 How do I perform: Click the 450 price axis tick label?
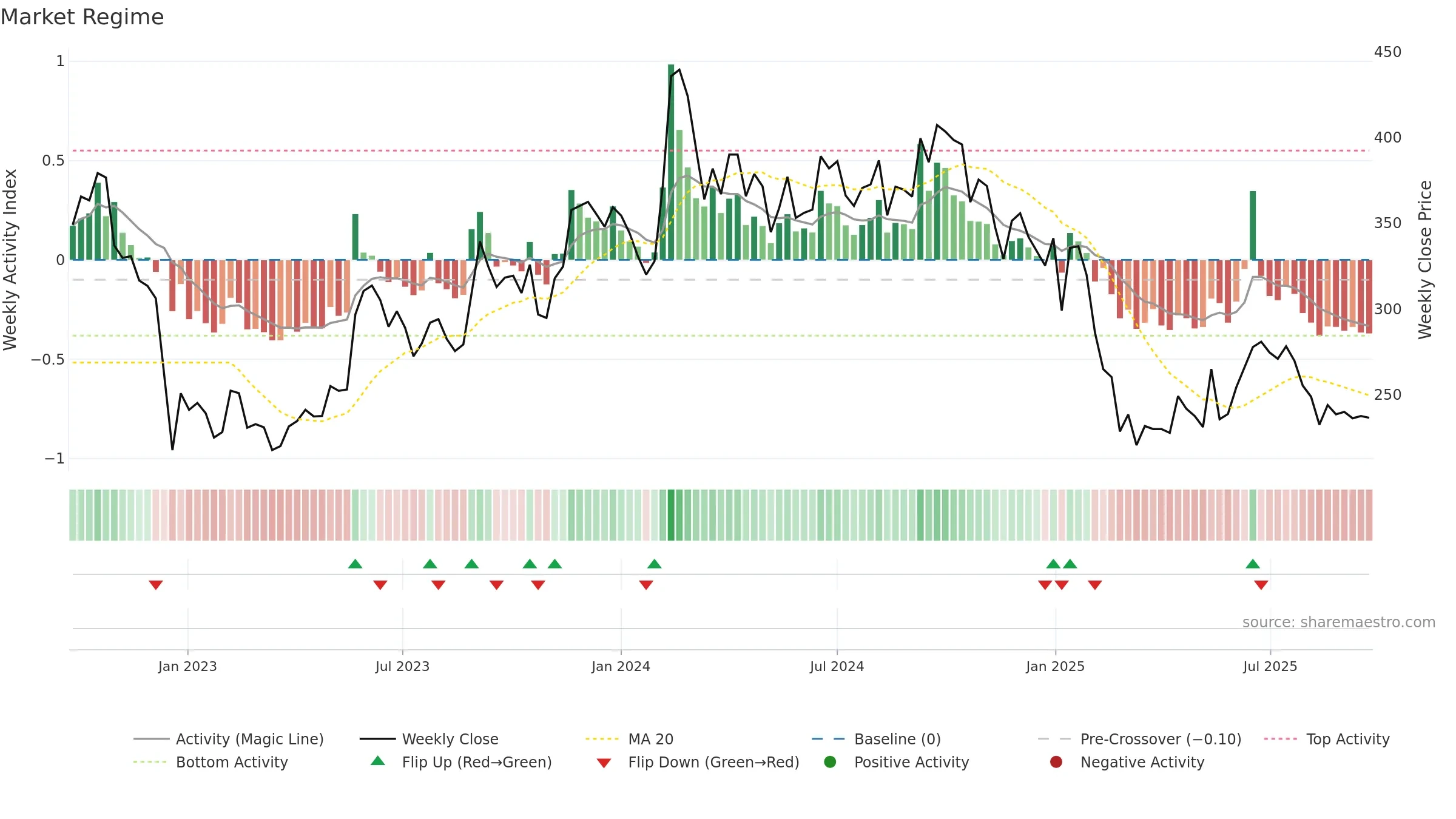coord(1387,52)
